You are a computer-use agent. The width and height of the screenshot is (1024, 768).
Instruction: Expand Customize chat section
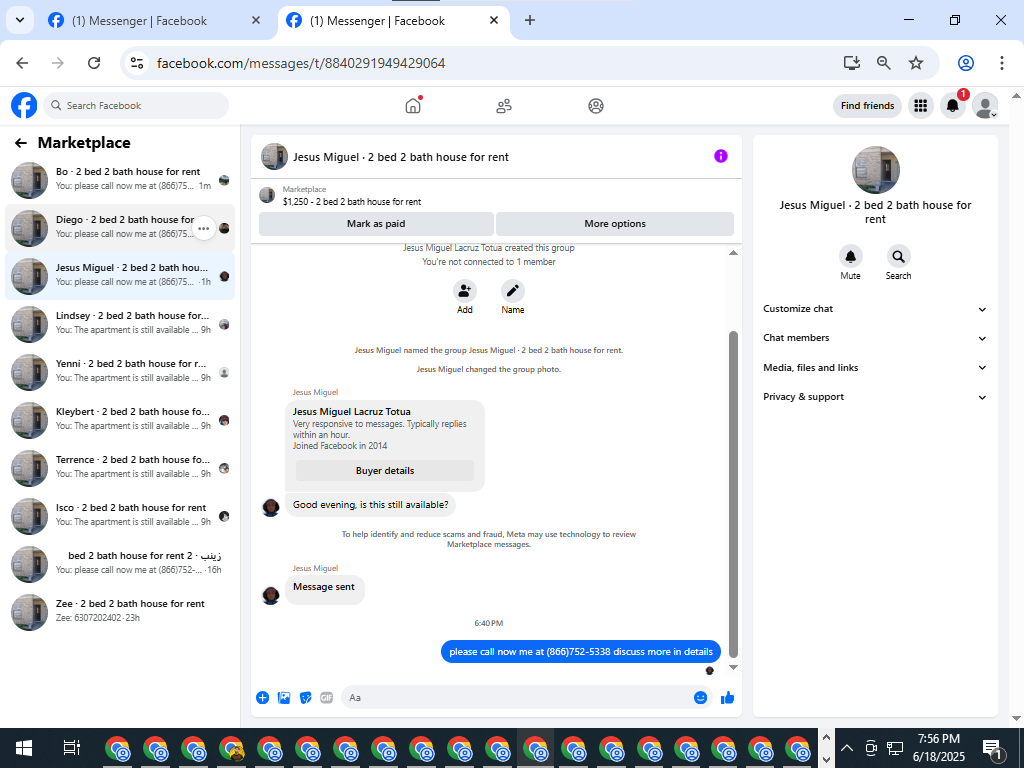[875, 309]
